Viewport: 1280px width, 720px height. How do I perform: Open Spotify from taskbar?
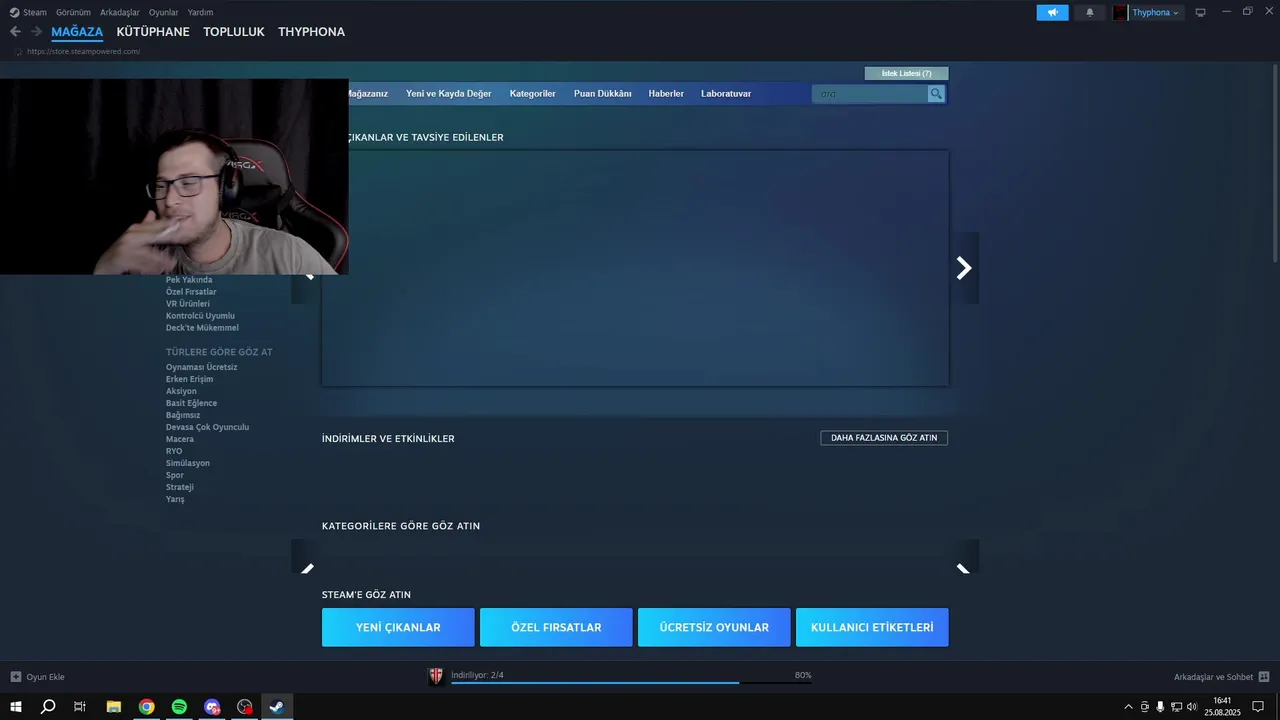(179, 707)
